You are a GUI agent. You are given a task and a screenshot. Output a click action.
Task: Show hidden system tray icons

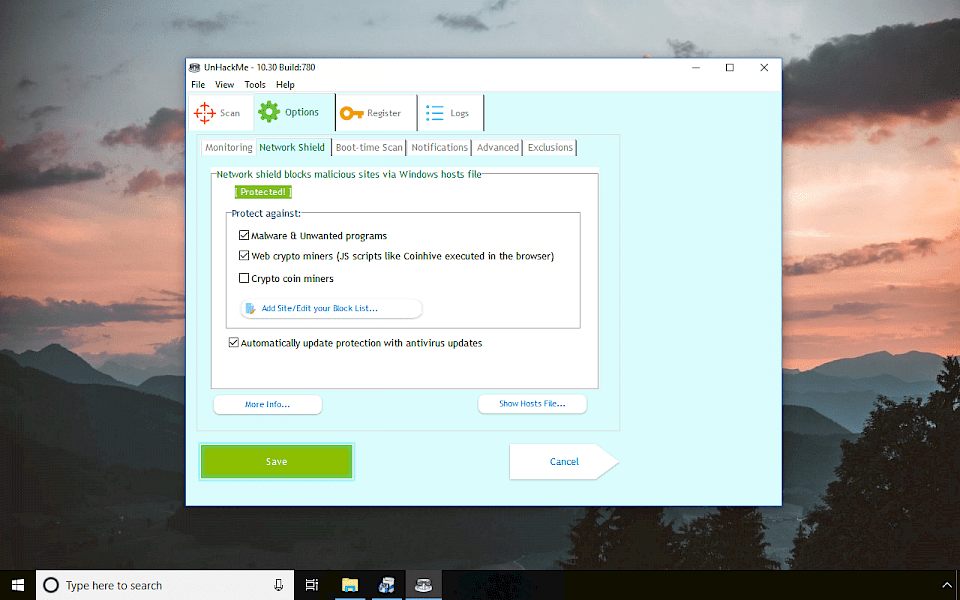tap(947, 586)
